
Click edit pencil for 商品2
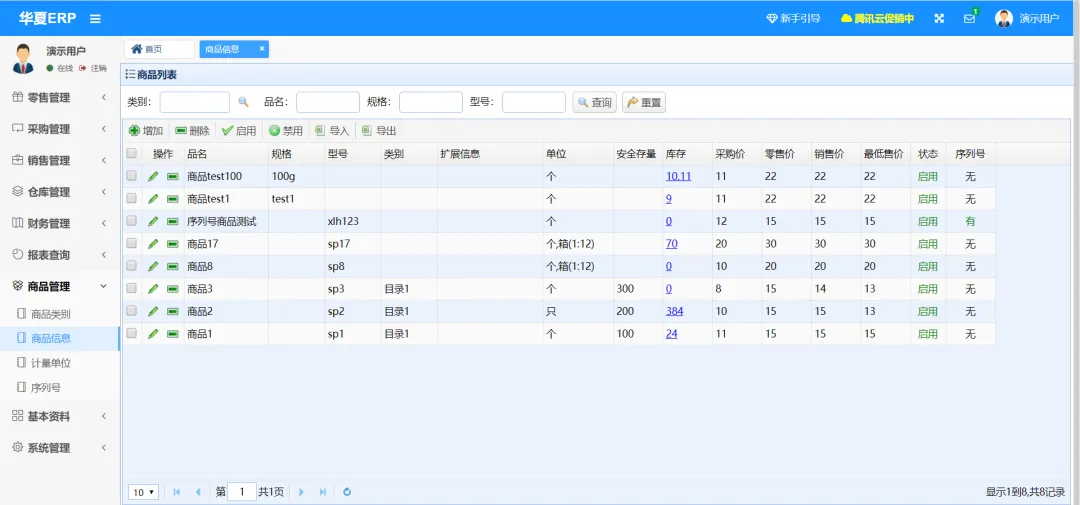tap(153, 311)
